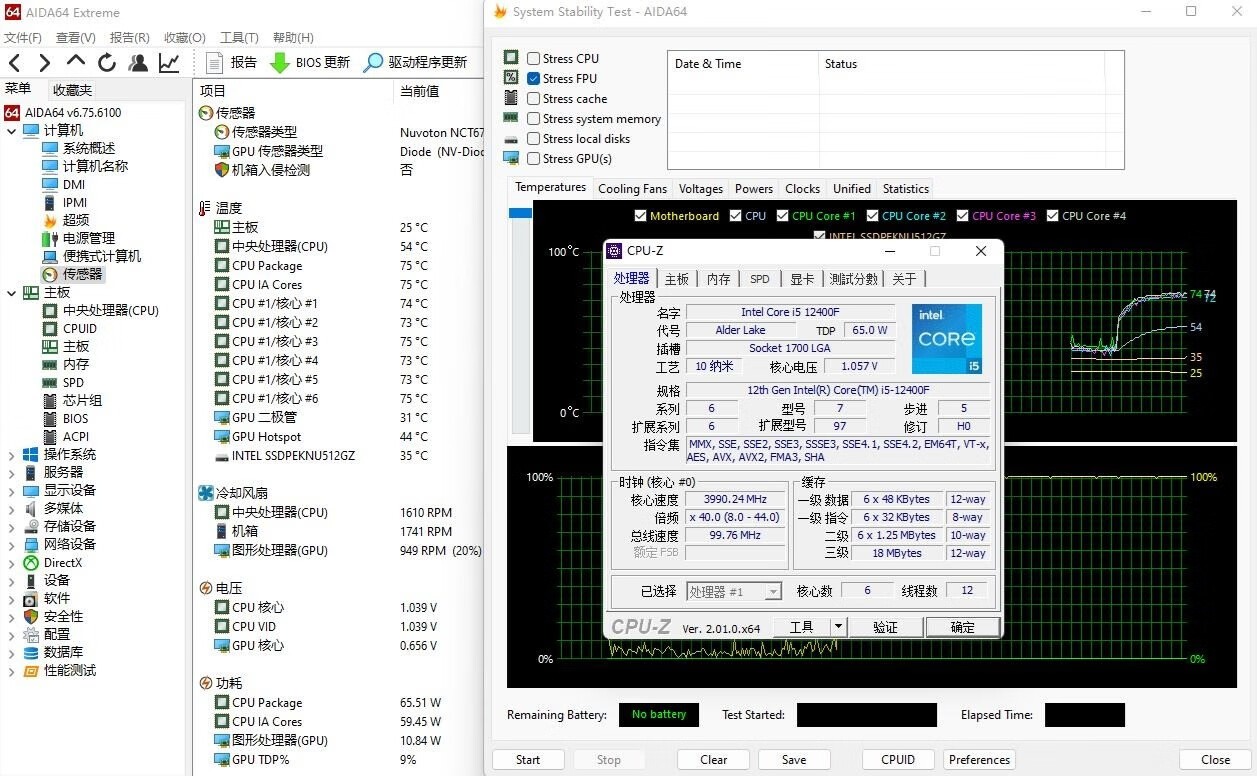Toggle the Motherboard graph checkbox
Screen dimensions: 1257x776
641,215
